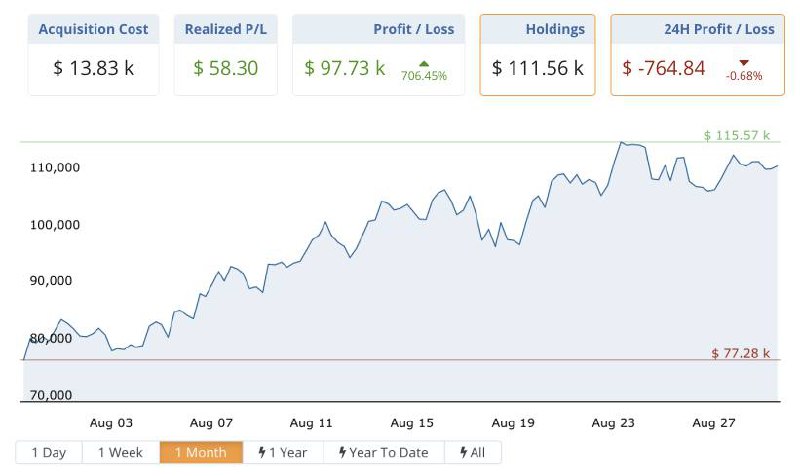The height and width of the screenshot is (476, 800).
Task: Click the lightning bolt icon next to All
Action: [x=463, y=453]
